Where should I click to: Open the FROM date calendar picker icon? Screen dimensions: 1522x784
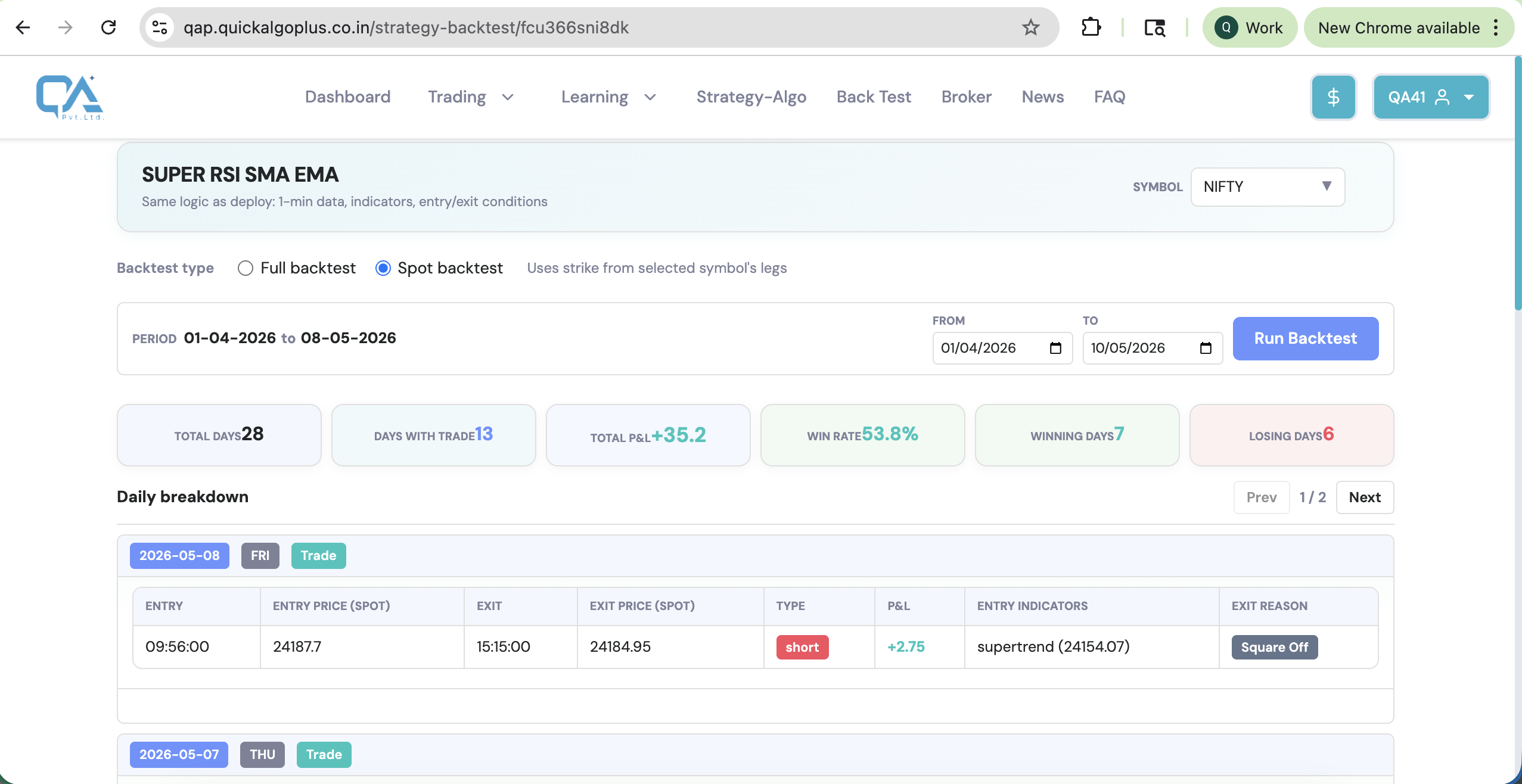coord(1055,348)
